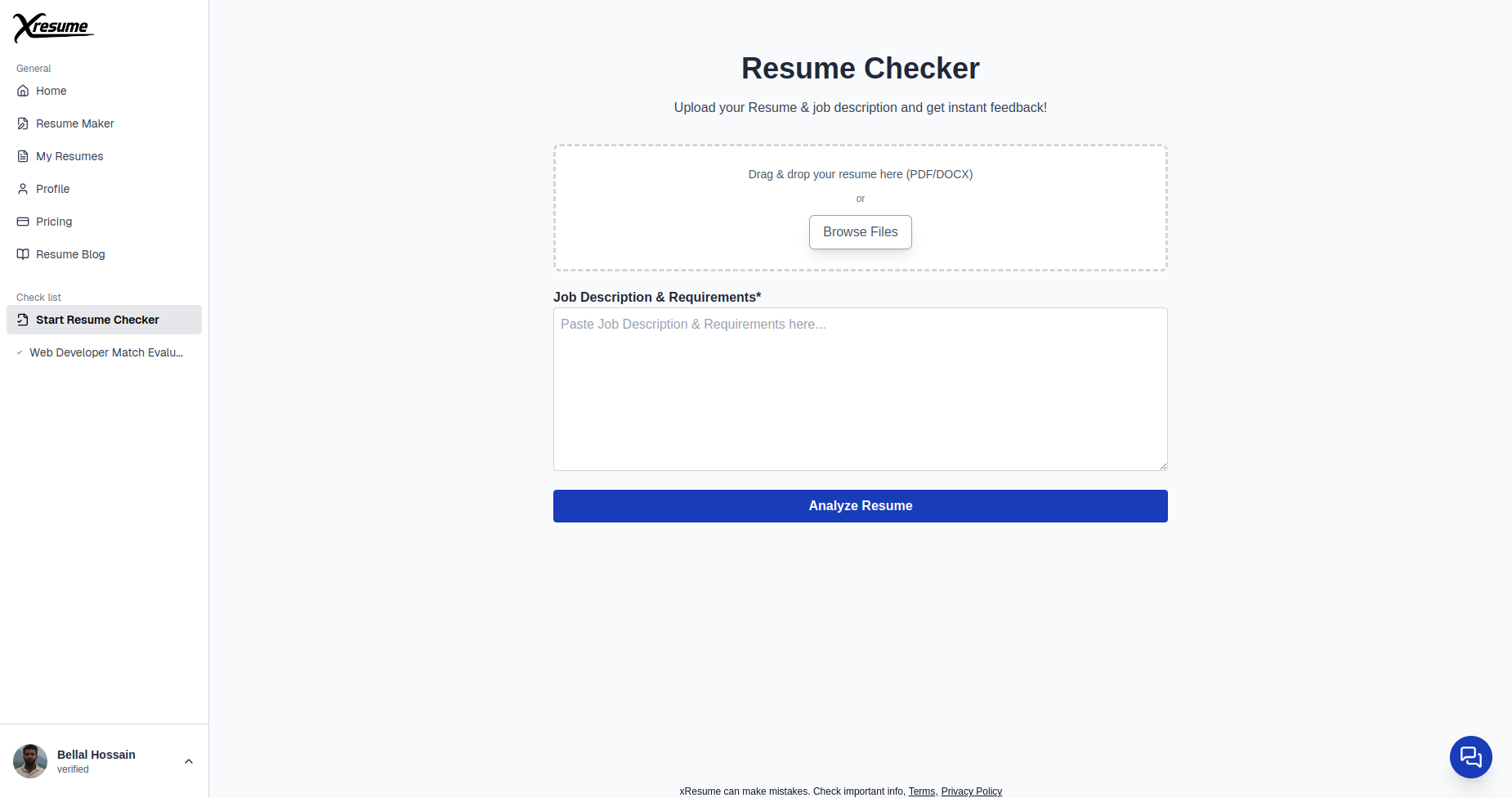The width and height of the screenshot is (1512, 798).
Task: Select the Profile person icon
Action: (x=22, y=189)
